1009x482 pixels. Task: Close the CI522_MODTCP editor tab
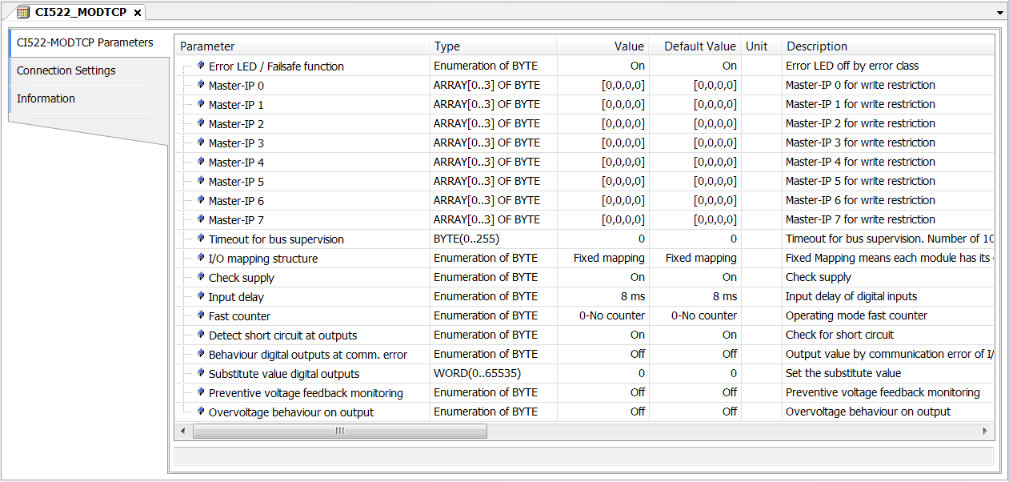[x=138, y=12]
